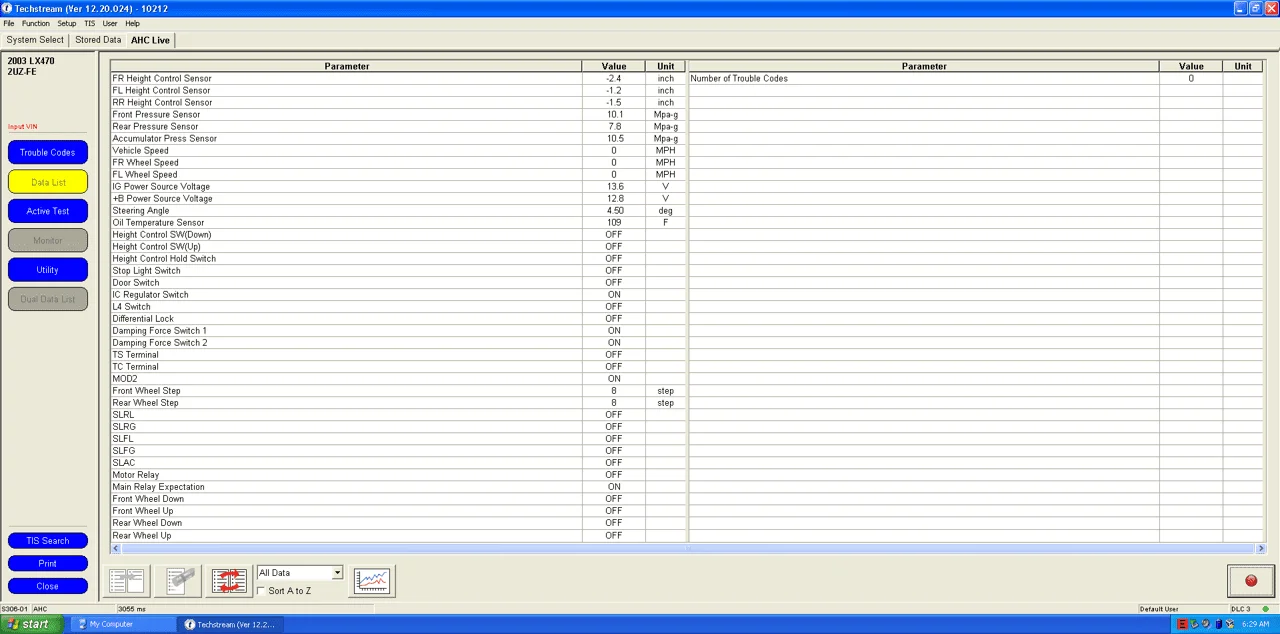1280x634 pixels.
Task: Click the yellow Data List button
Action: (x=48, y=182)
